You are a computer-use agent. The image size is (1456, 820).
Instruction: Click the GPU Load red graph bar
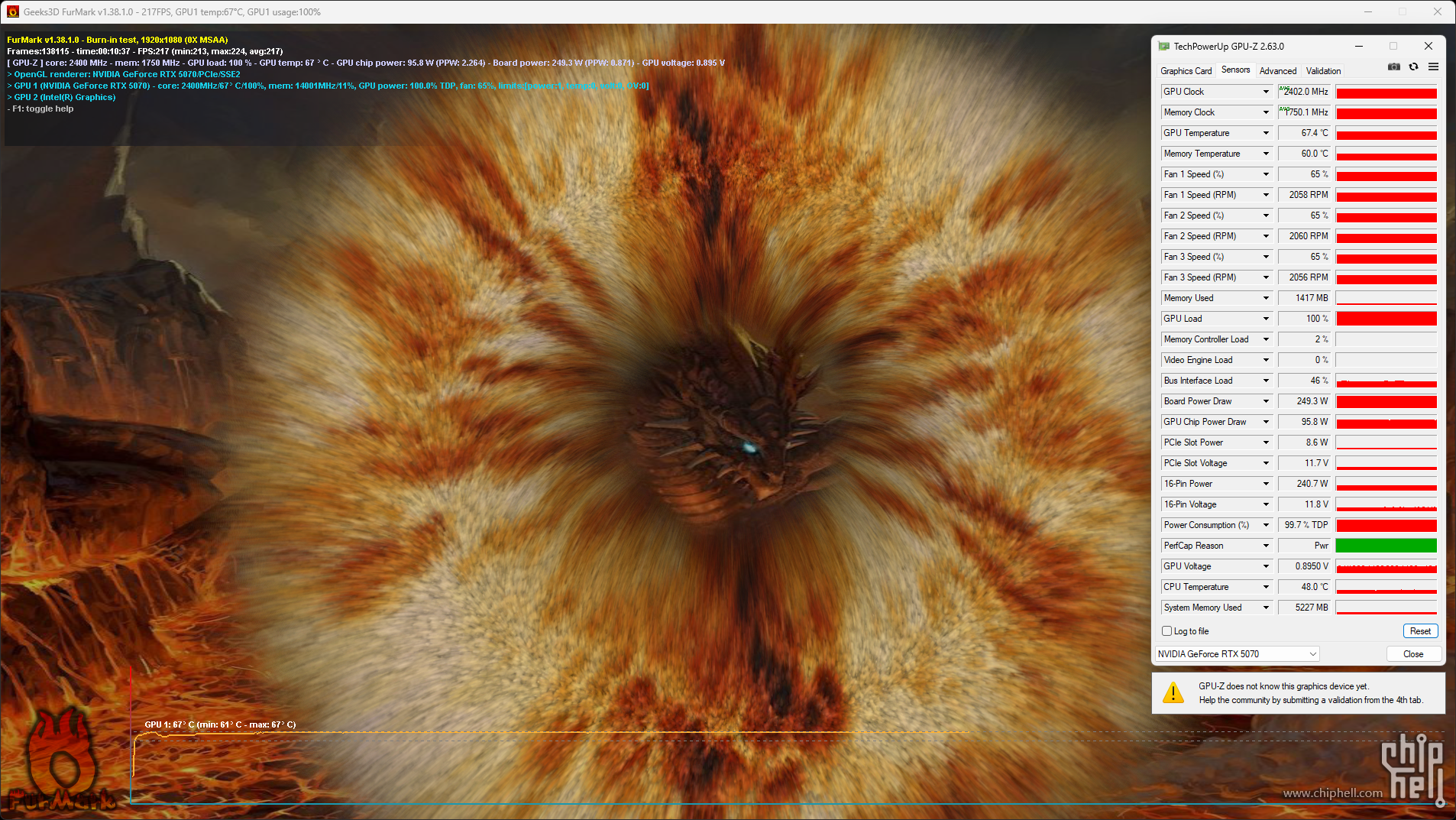click(1386, 319)
